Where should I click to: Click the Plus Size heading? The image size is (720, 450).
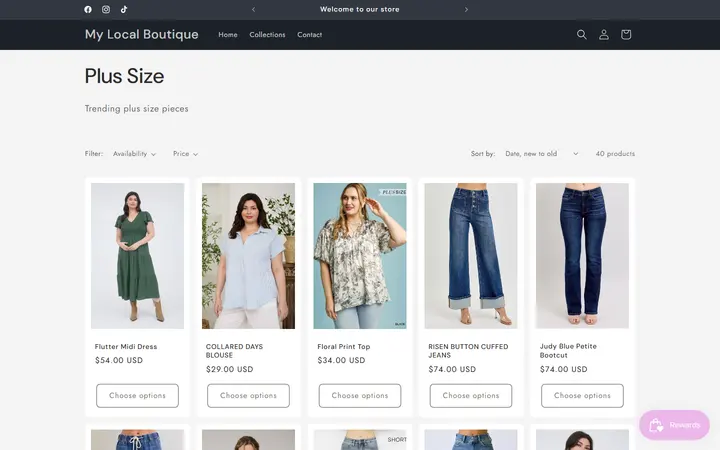pos(124,76)
